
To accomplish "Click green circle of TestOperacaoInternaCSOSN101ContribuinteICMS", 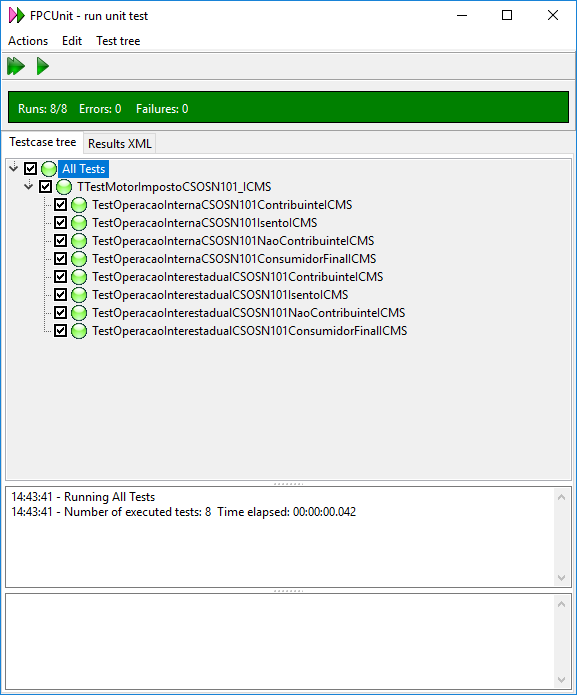I will click(79, 205).
